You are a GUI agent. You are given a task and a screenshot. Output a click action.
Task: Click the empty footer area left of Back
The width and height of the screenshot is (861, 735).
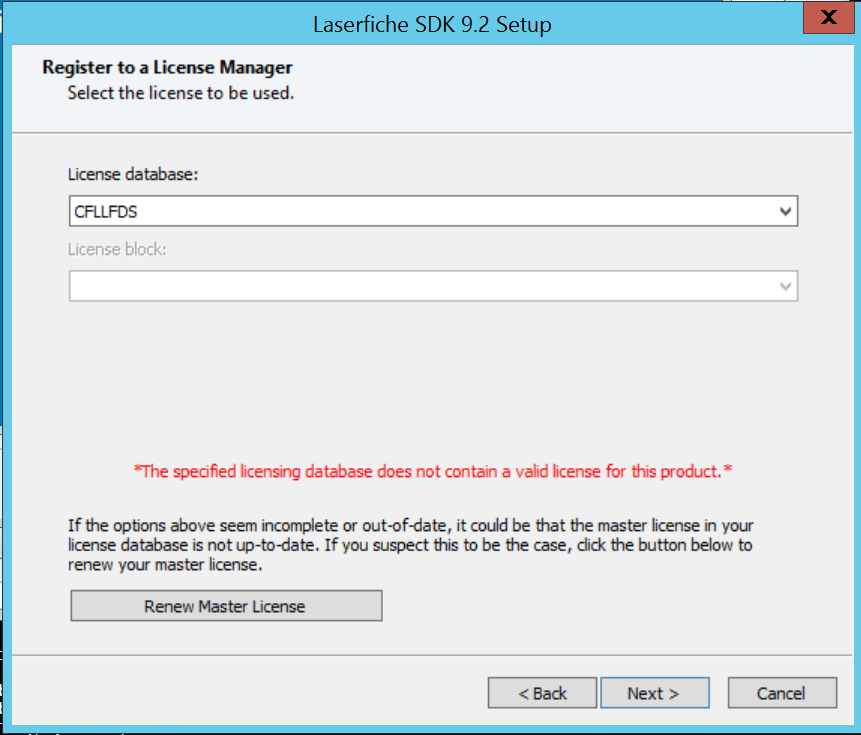[250, 693]
